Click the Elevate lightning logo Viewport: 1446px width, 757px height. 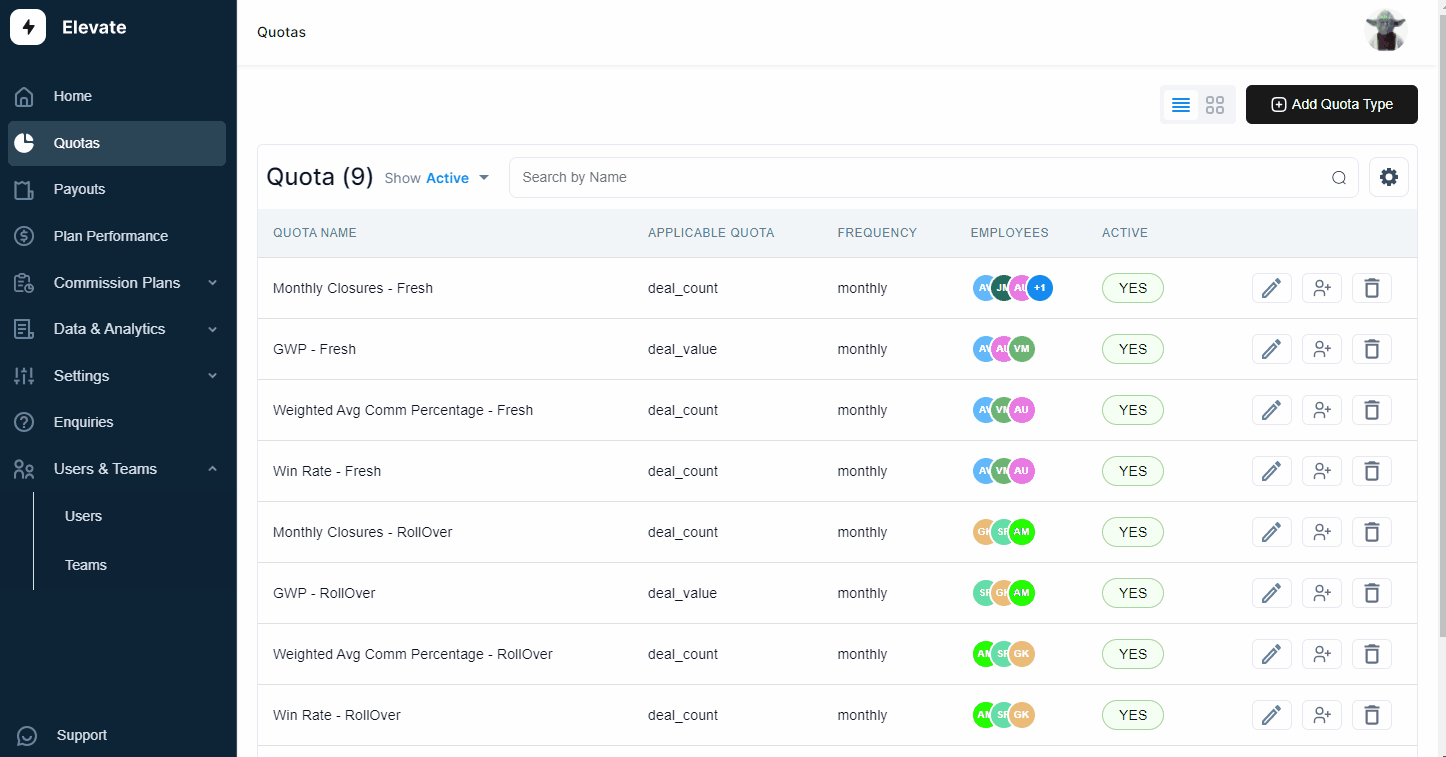28,27
